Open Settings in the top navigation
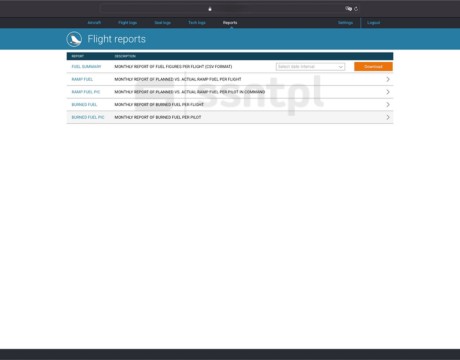 point(345,23)
